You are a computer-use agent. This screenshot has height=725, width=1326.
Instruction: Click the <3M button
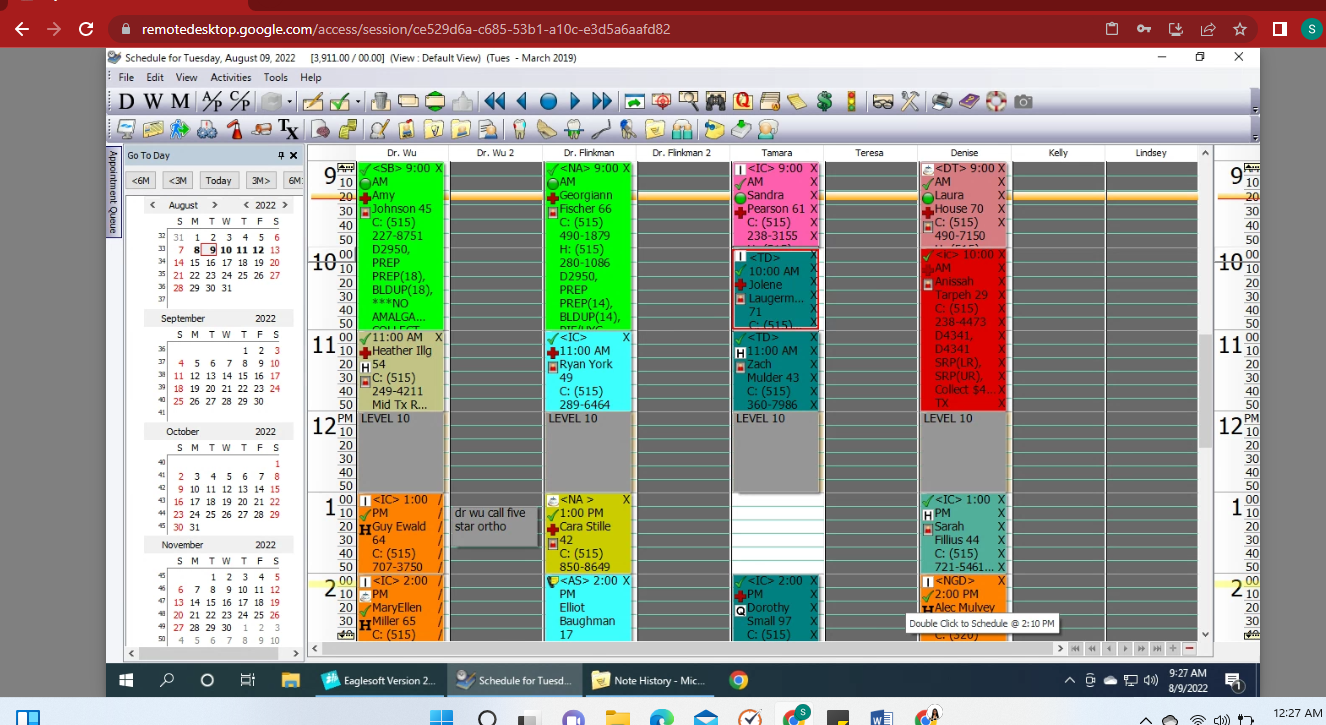[x=179, y=181]
